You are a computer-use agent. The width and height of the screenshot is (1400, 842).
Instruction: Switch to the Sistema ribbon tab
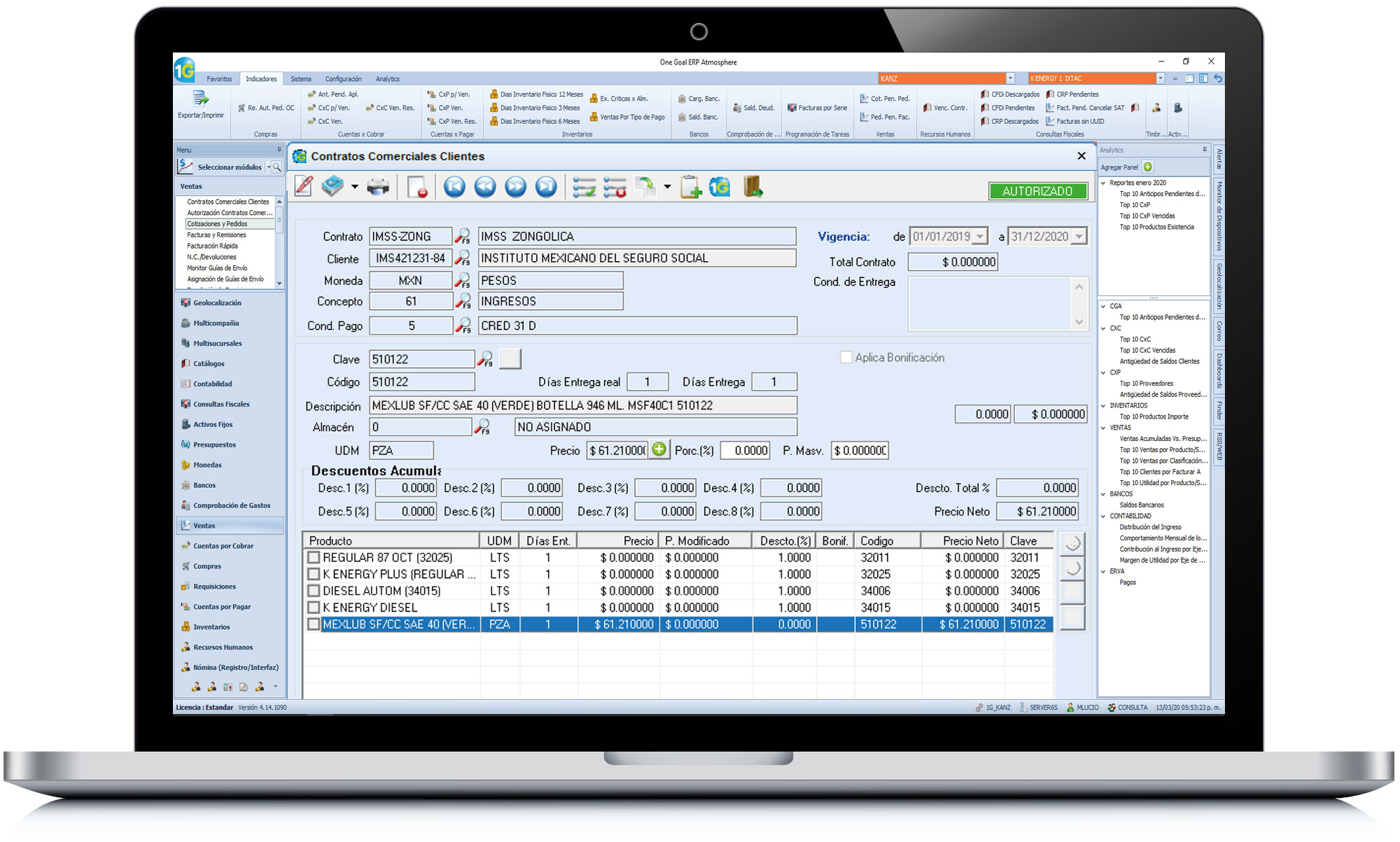301,79
